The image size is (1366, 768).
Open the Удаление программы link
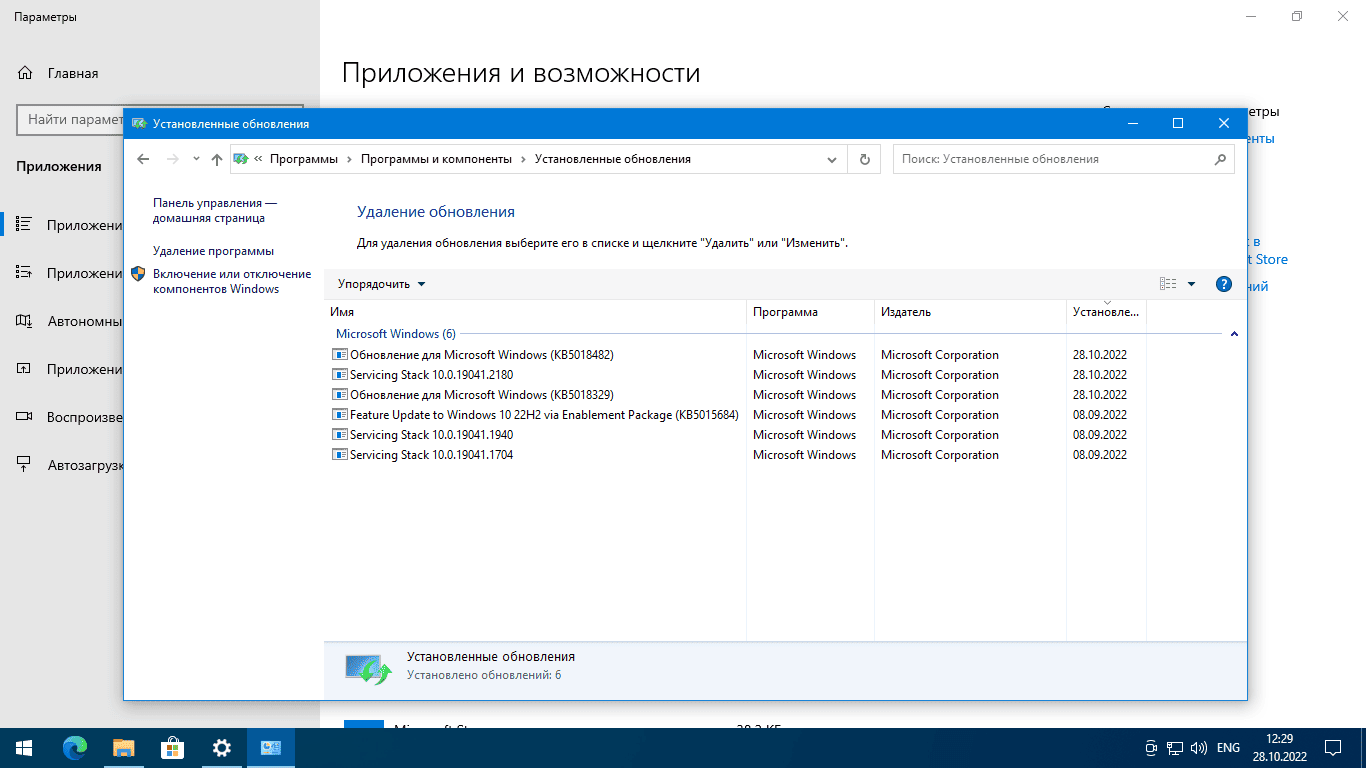tap(213, 251)
